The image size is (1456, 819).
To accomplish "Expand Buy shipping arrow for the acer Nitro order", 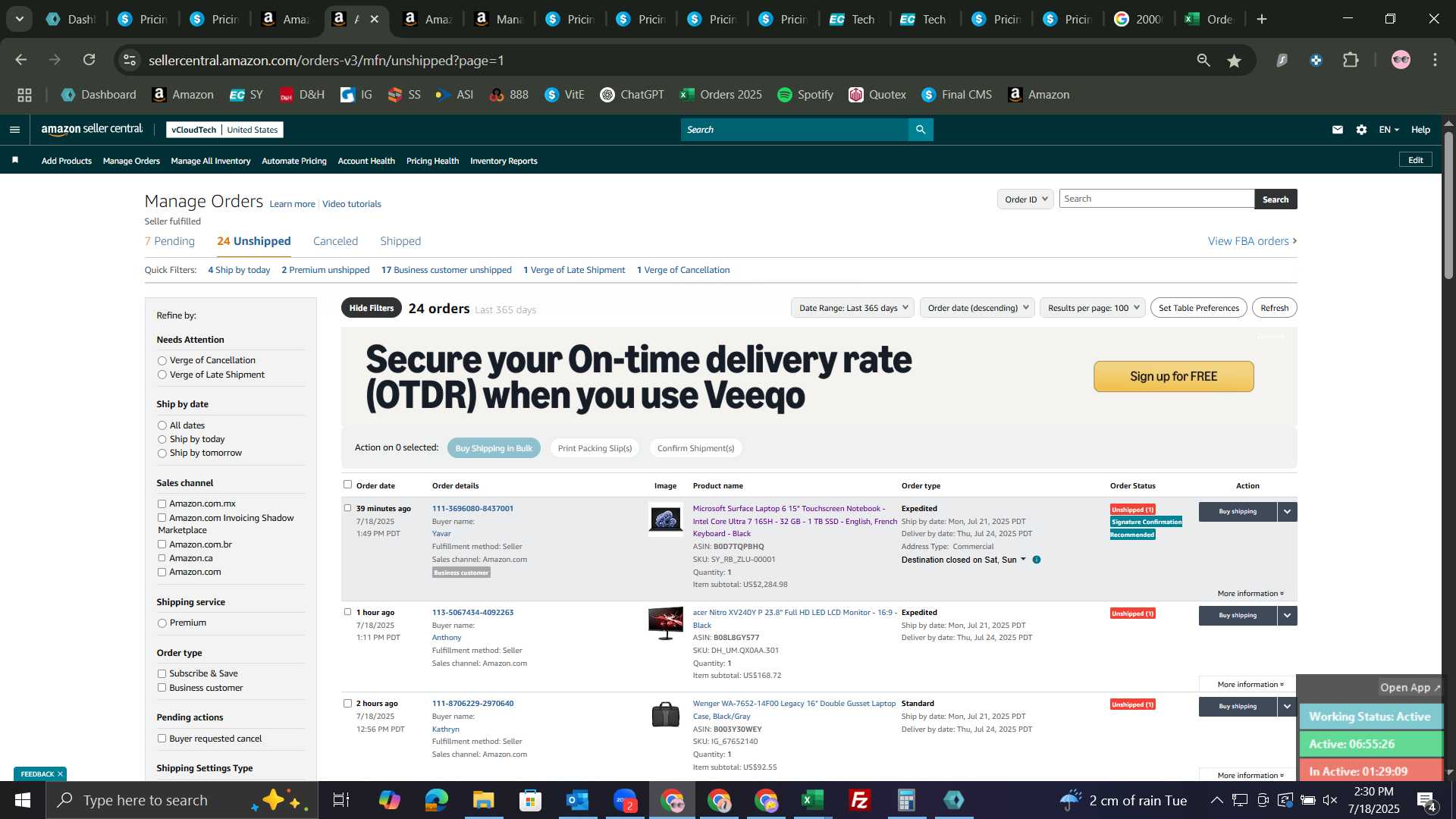I will 1288,616.
